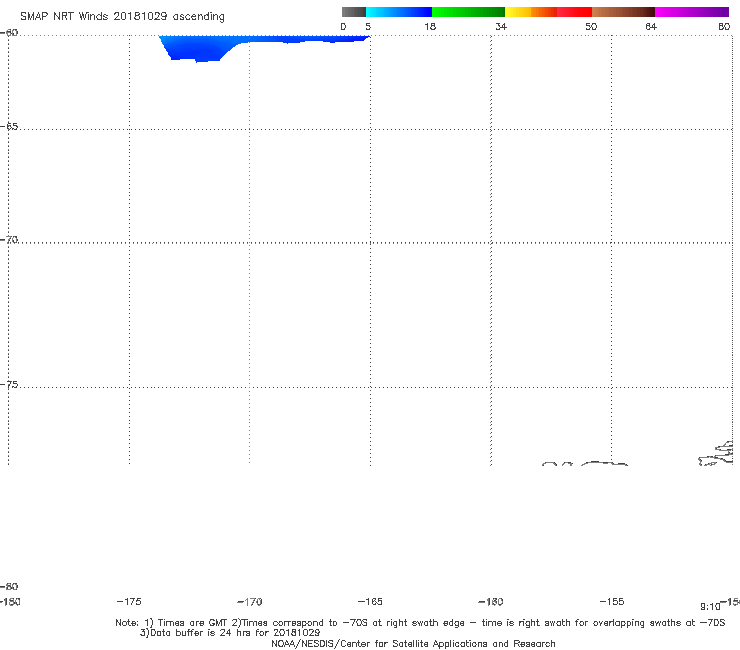Choose the magenta-purple colorbar segment
This screenshot has width=740, height=650.
(691, 12)
